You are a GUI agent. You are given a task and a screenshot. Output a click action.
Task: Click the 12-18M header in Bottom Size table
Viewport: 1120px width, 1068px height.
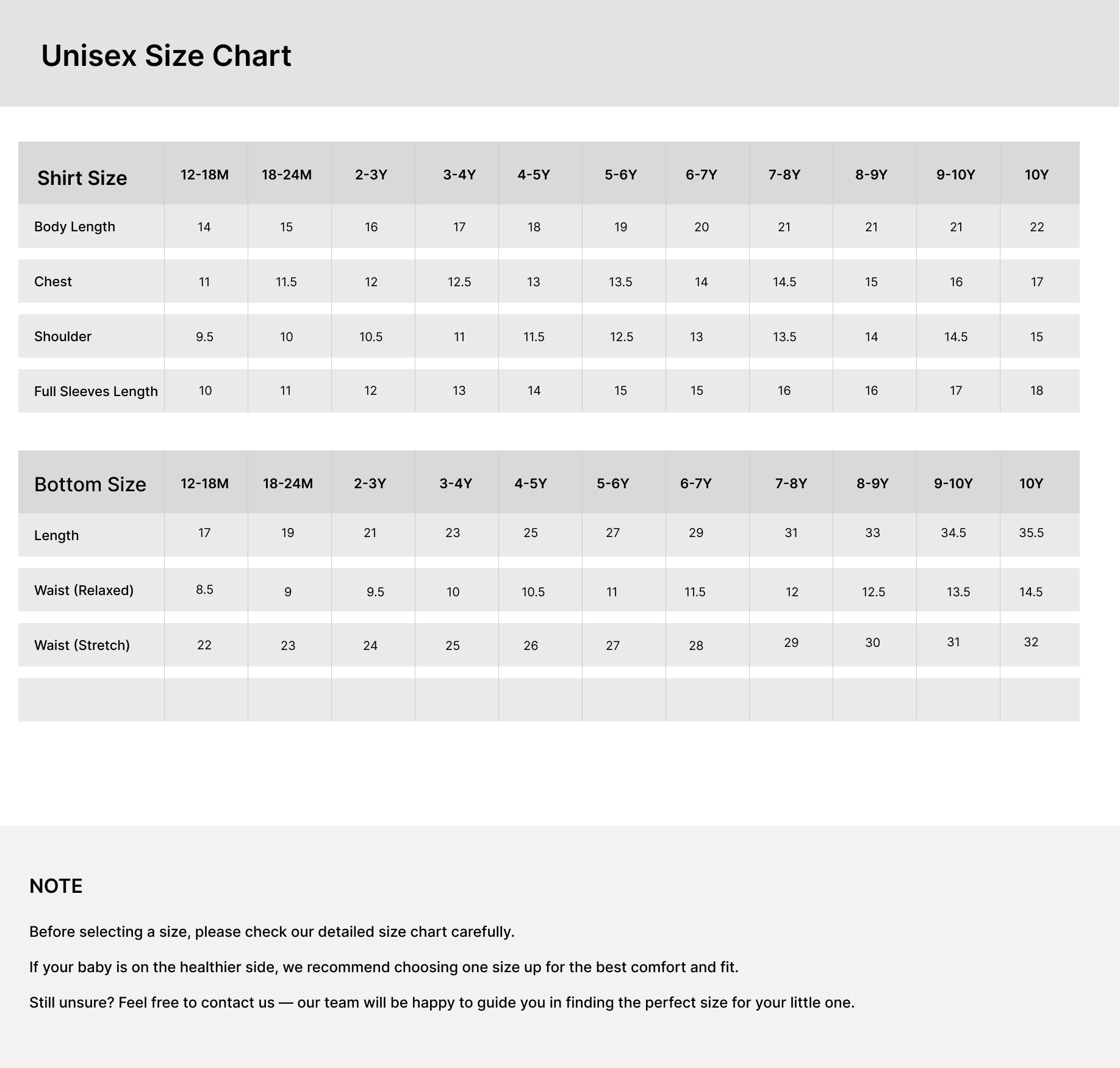(x=204, y=484)
